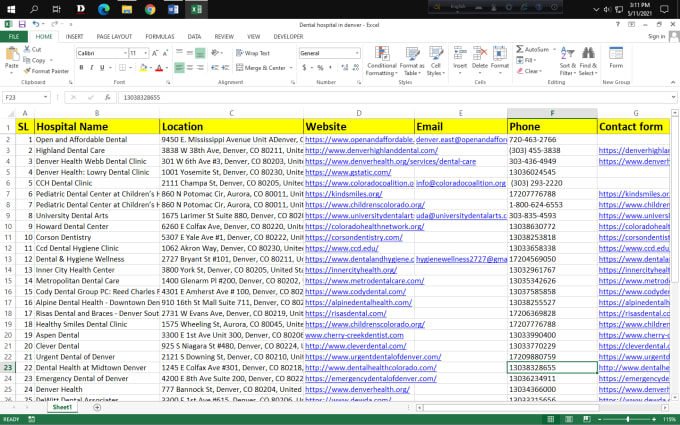Toggle Italic formatting
This screenshot has height=425, width=680.
pos(92,68)
